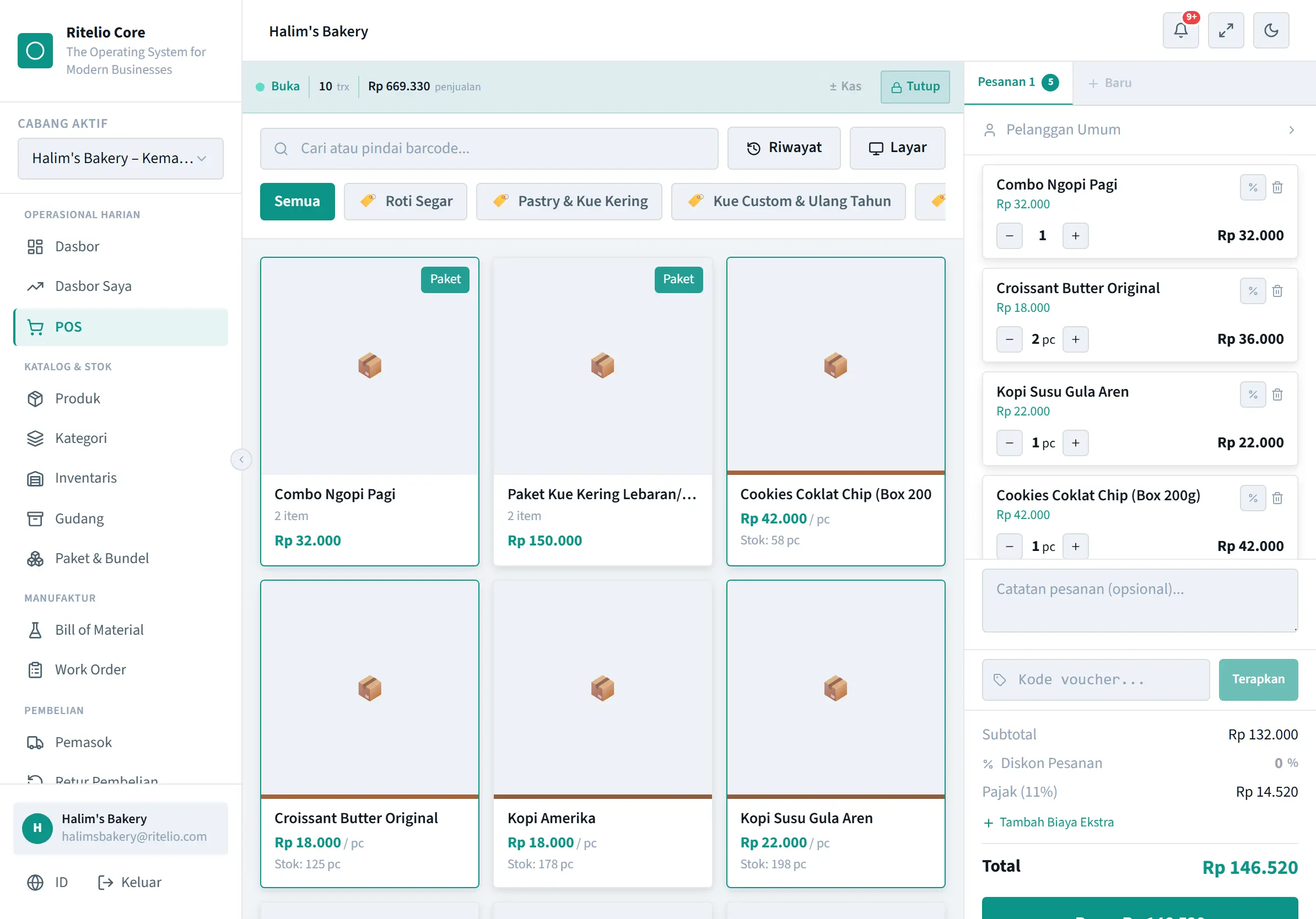This screenshot has height=919, width=1316.
Task: Click the Kode voucher input field
Action: click(1096, 680)
